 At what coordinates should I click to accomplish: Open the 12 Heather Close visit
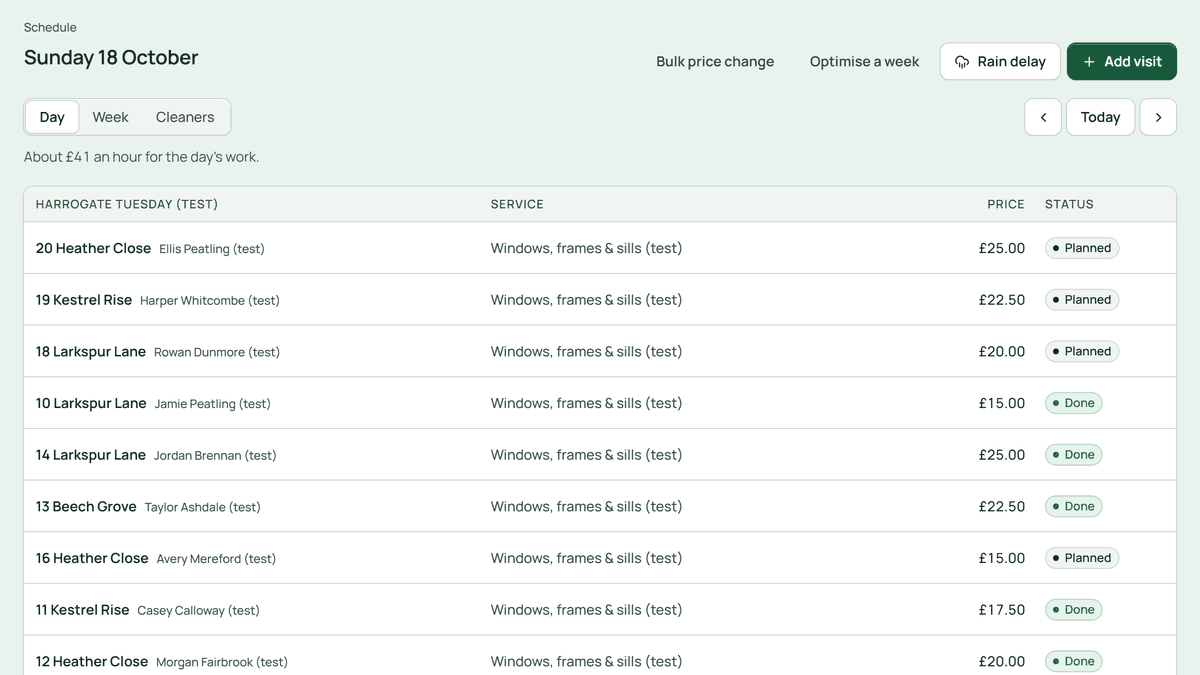pos(600,656)
